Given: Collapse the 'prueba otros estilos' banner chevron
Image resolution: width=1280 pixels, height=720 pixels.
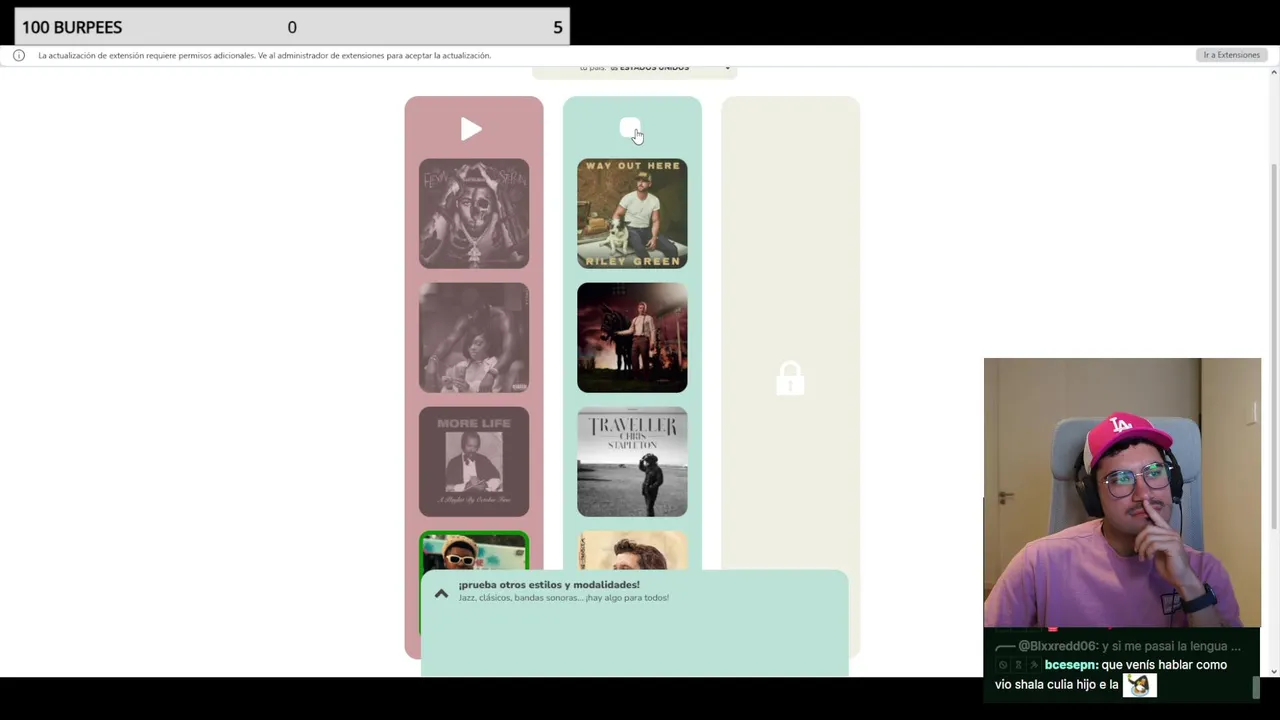Looking at the screenshot, I should coord(441,593).
